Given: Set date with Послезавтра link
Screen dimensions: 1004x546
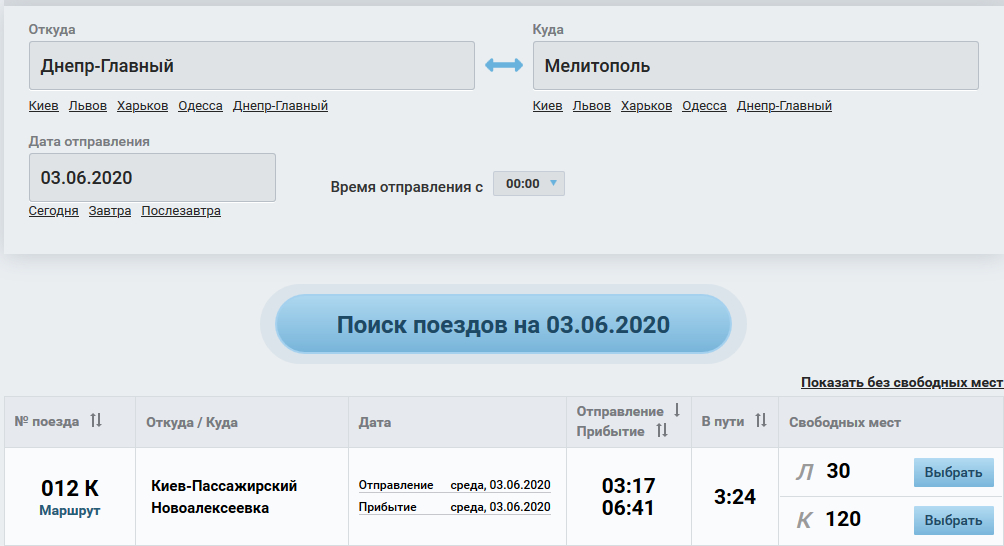Looking at the screenshot, I should point(181,211).
